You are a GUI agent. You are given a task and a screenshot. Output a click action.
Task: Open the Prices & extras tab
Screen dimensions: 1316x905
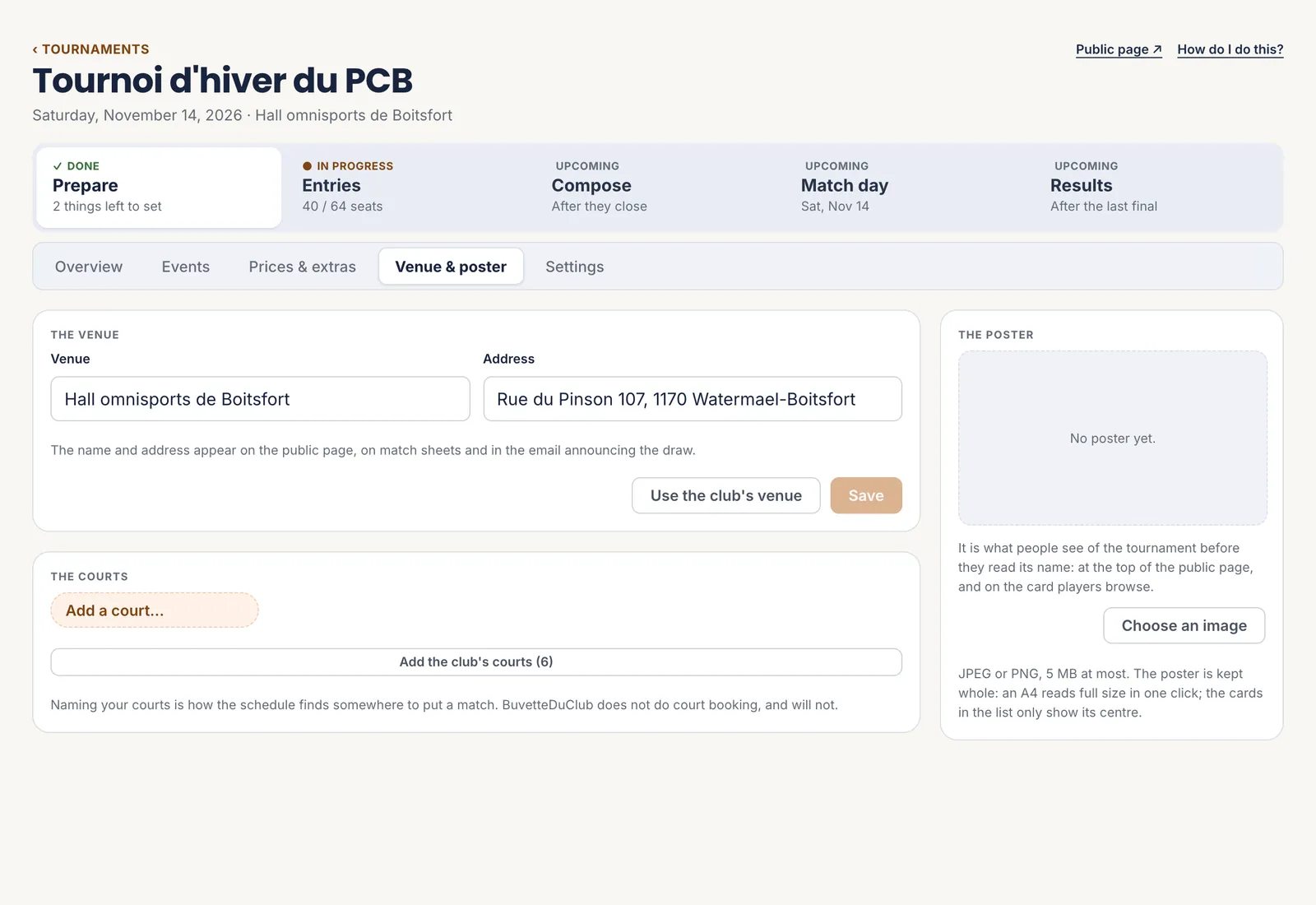[303, 267]
